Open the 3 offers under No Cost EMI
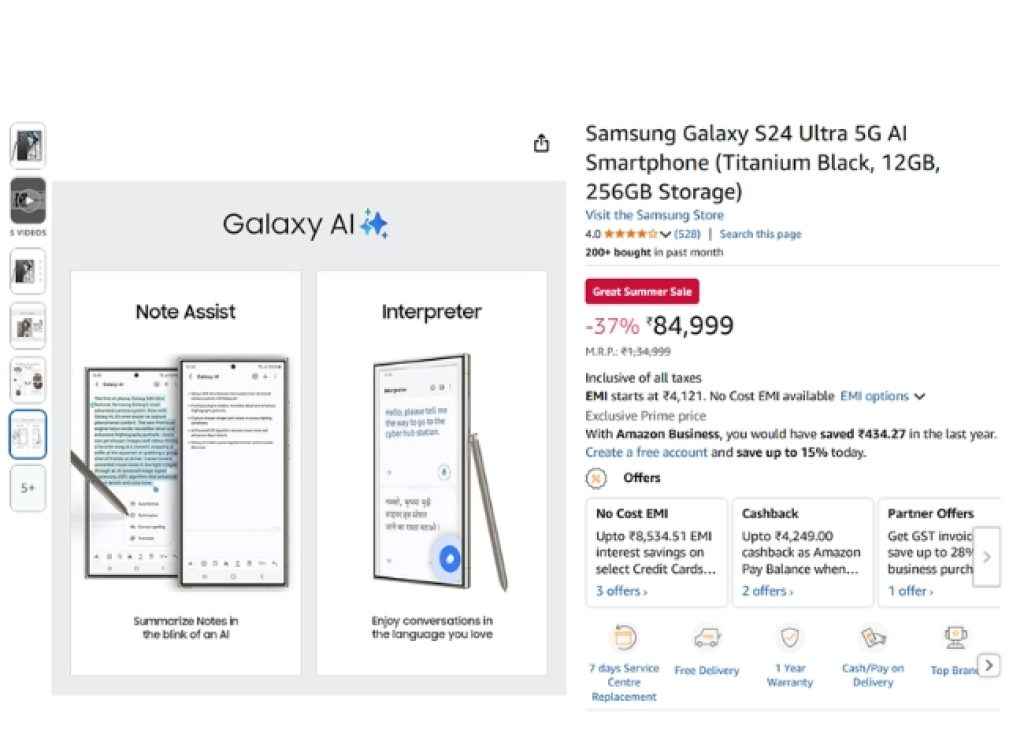 coord(620,591)
